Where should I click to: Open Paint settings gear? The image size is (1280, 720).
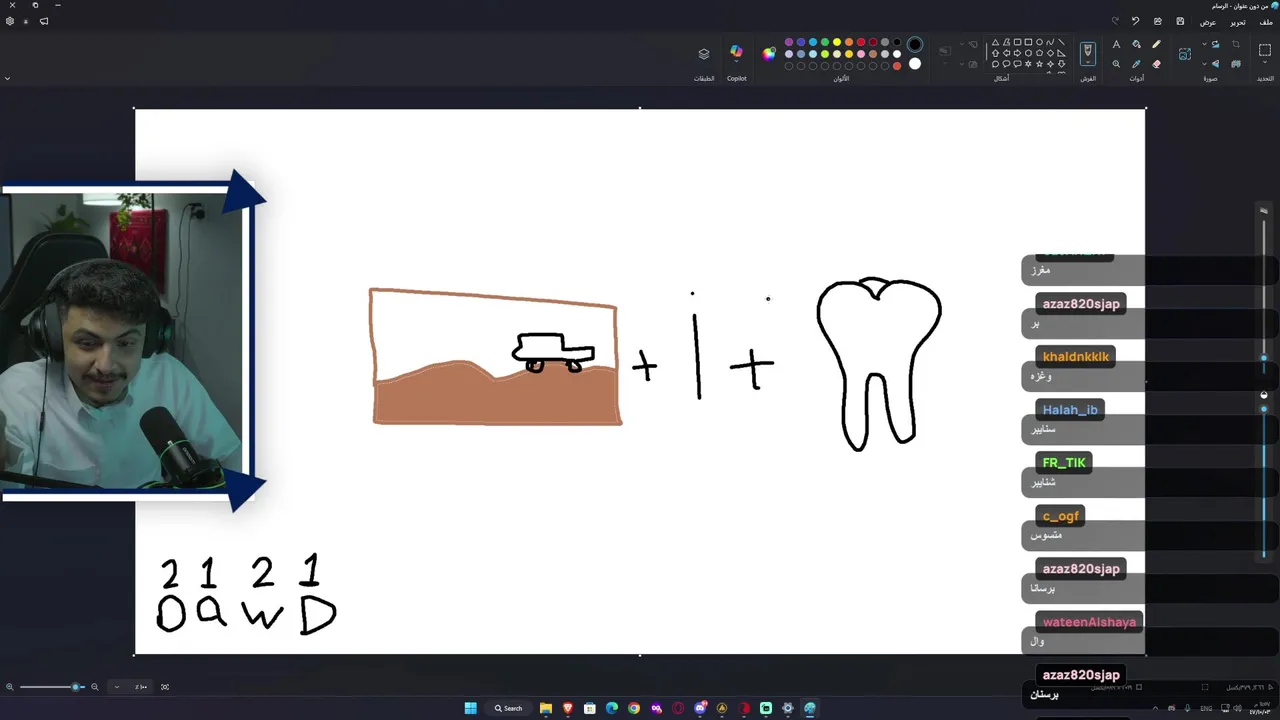coord(10,21)
